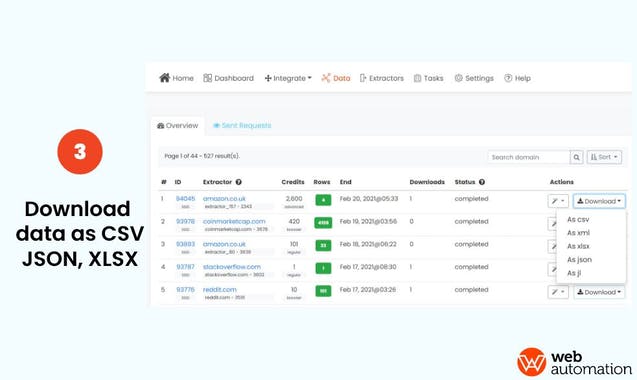637x380 pixels.
Task: Click completed status in coinmarketcap.com row
Action: pos(471,221)
